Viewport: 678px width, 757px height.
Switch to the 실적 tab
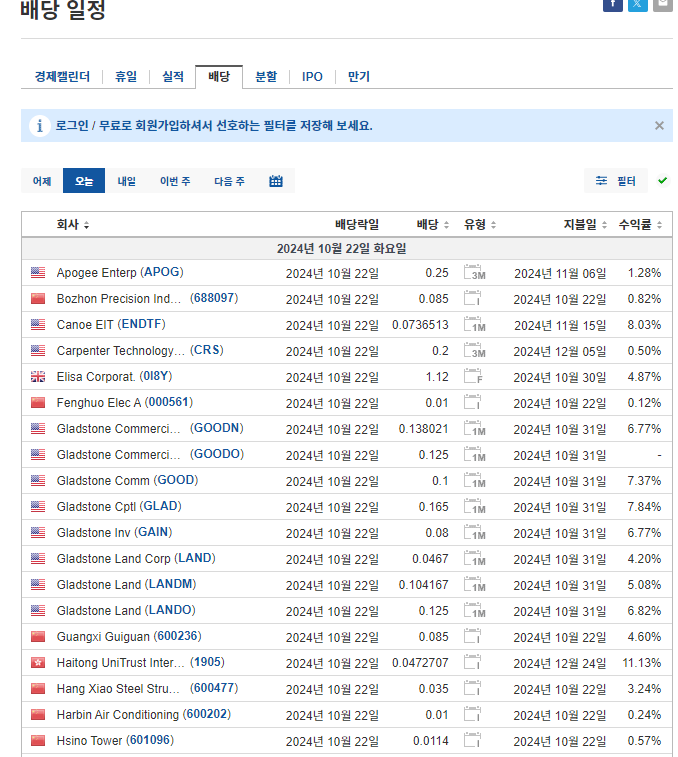click(x=173, y=77)
